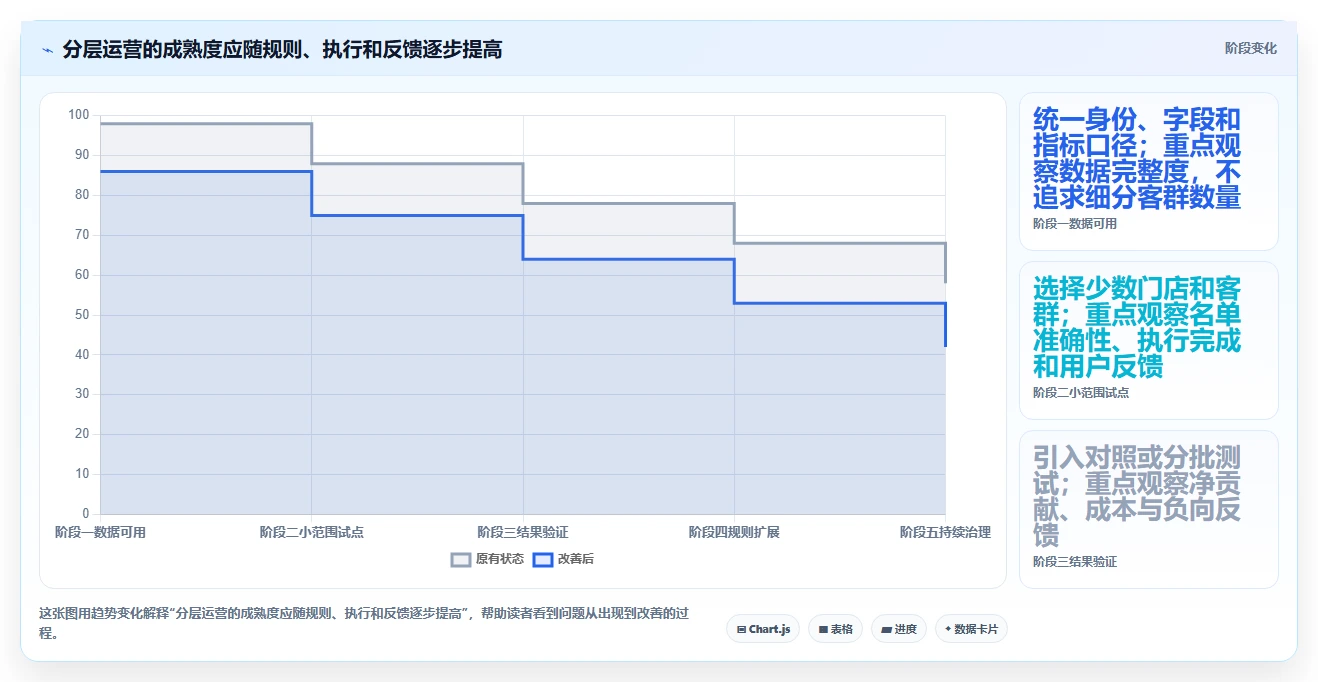Click the x-axis label 阶段四规则扩展
The width and height of the screenshot is (1318, 682).
click(x=734, y=532)
